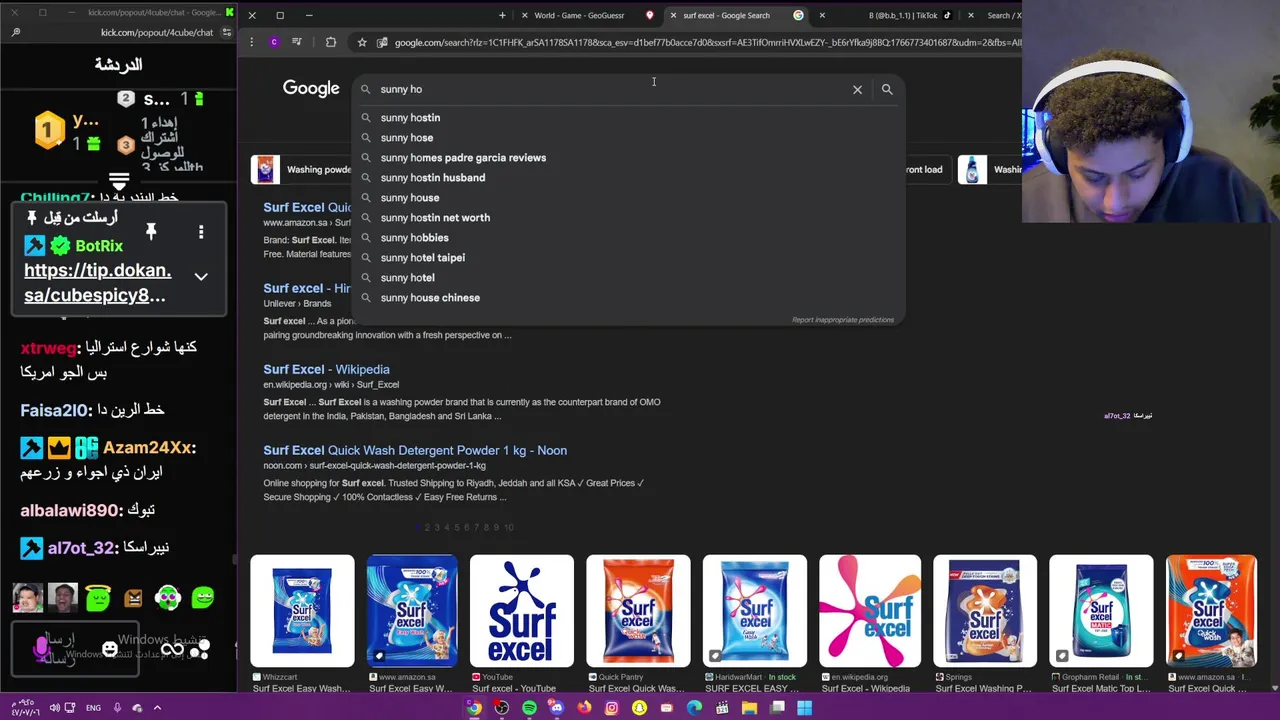Choose suggestion 'sunny hostin'

coord(628,118)
